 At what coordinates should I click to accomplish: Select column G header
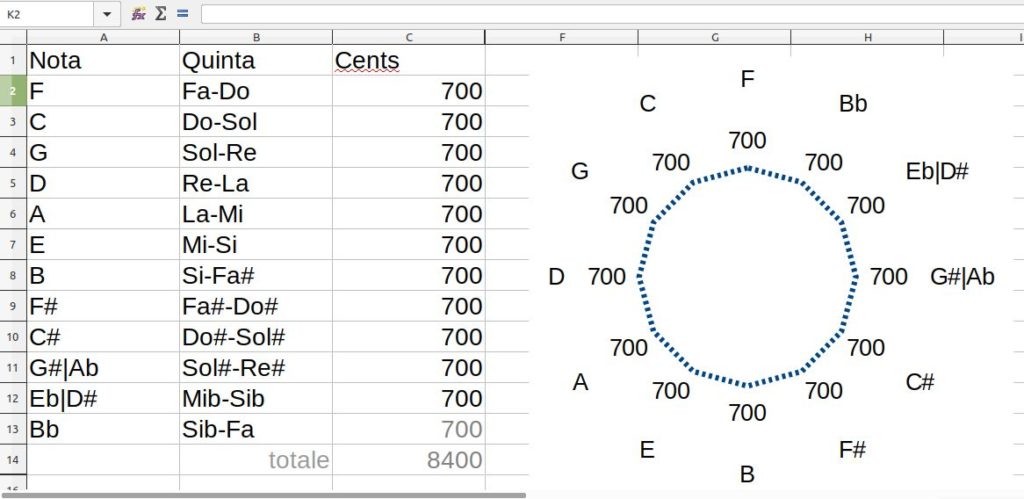(x=715, y=37)
